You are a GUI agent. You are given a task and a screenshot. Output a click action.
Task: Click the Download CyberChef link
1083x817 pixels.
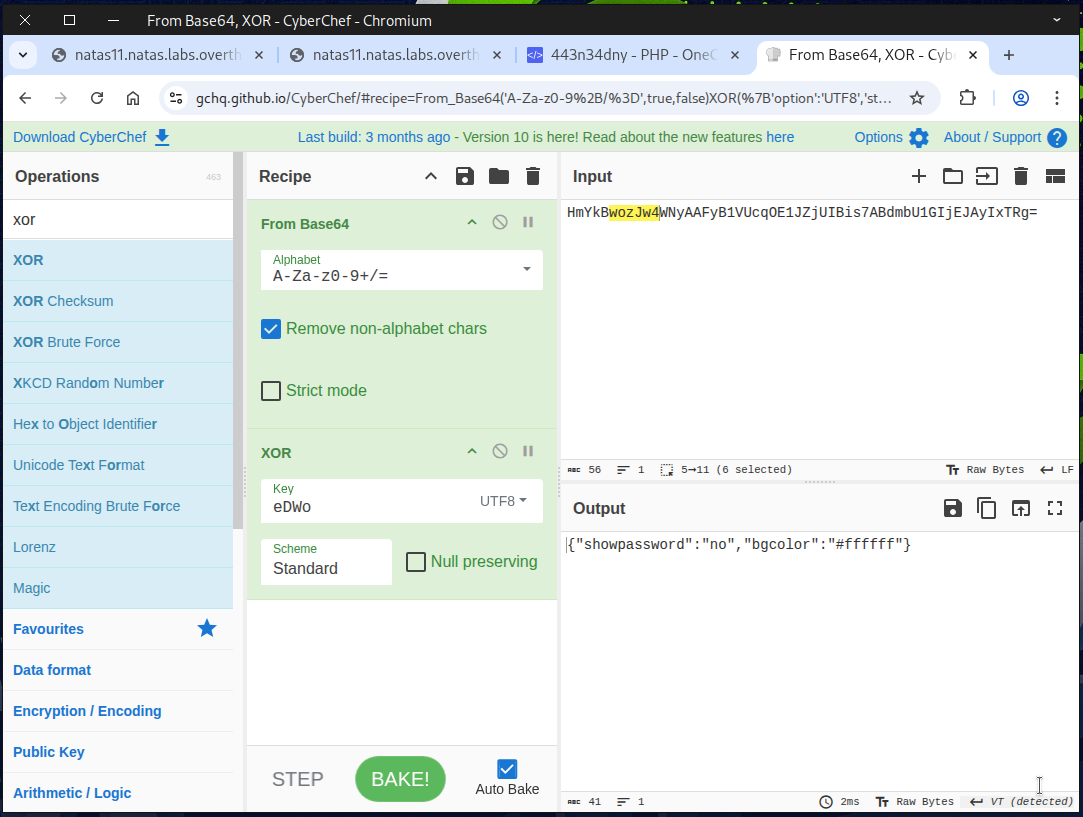[x=90, y=137]
